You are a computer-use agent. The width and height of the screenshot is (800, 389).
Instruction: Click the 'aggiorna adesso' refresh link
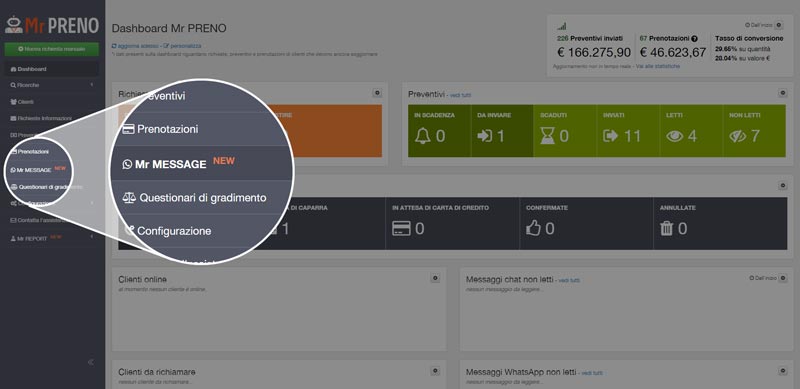[134, 46]
